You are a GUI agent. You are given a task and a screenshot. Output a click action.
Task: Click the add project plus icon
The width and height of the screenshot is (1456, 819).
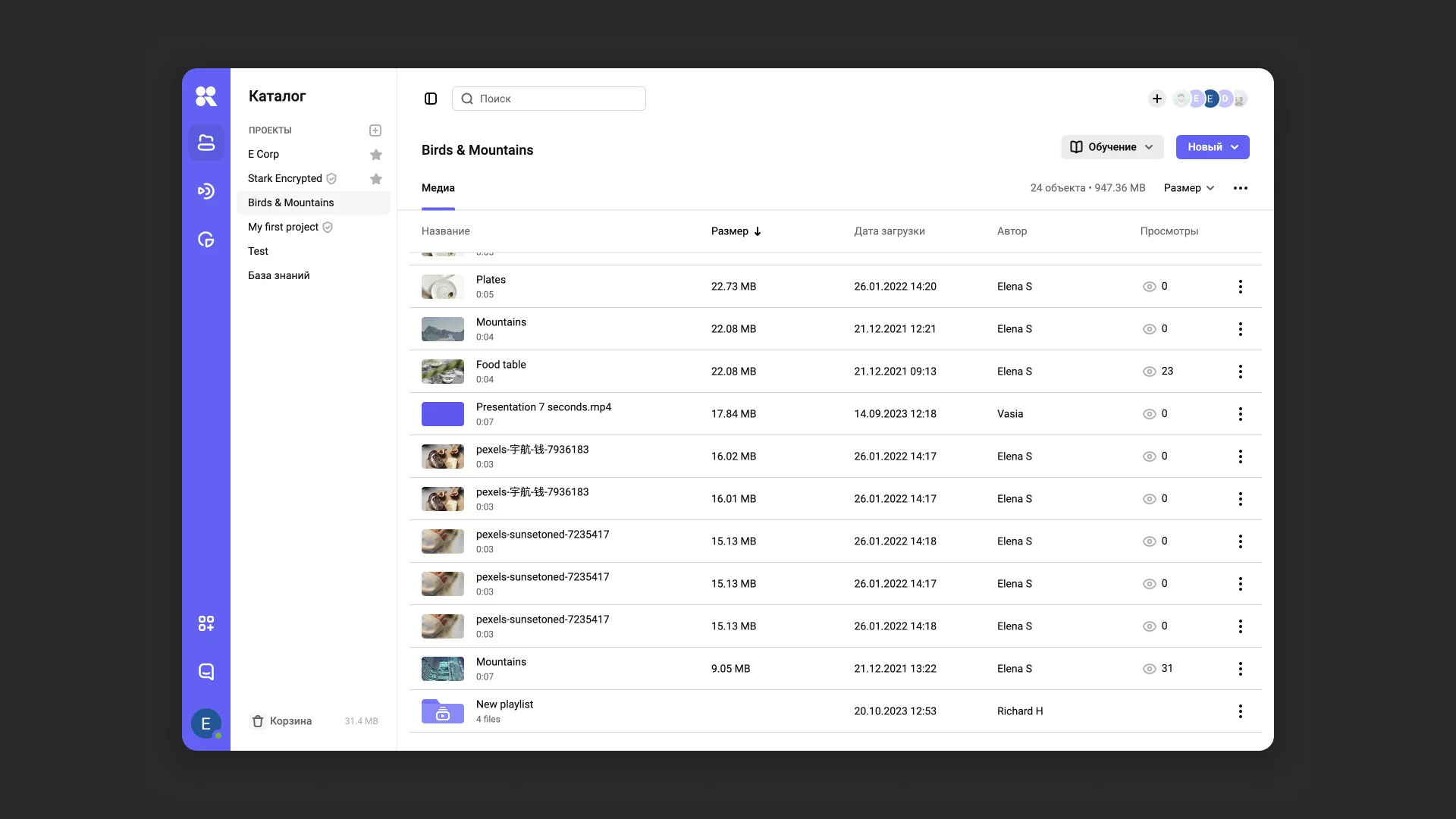click(x=375, y=130)
